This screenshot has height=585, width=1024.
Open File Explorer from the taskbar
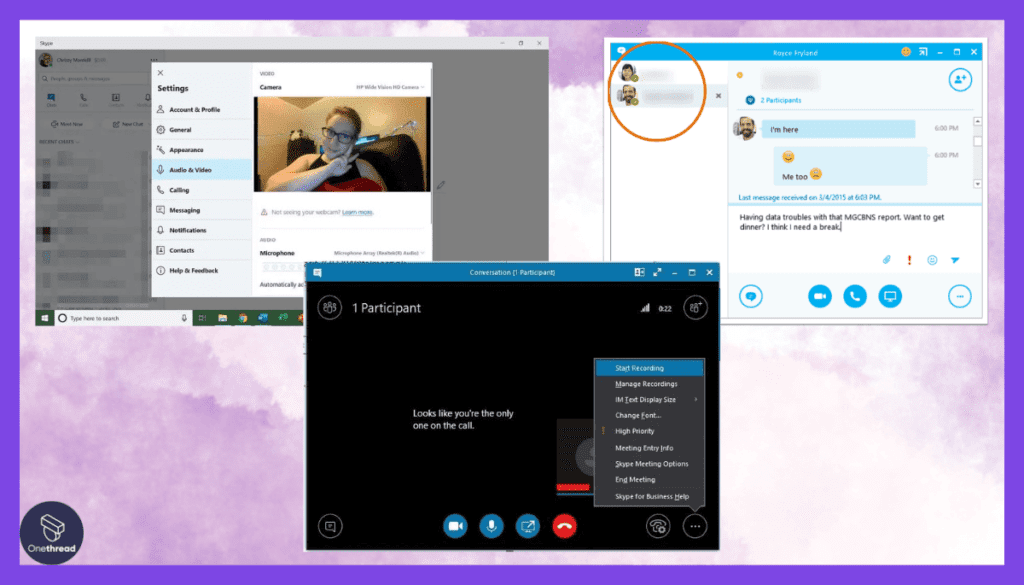(x=223, y=318)
